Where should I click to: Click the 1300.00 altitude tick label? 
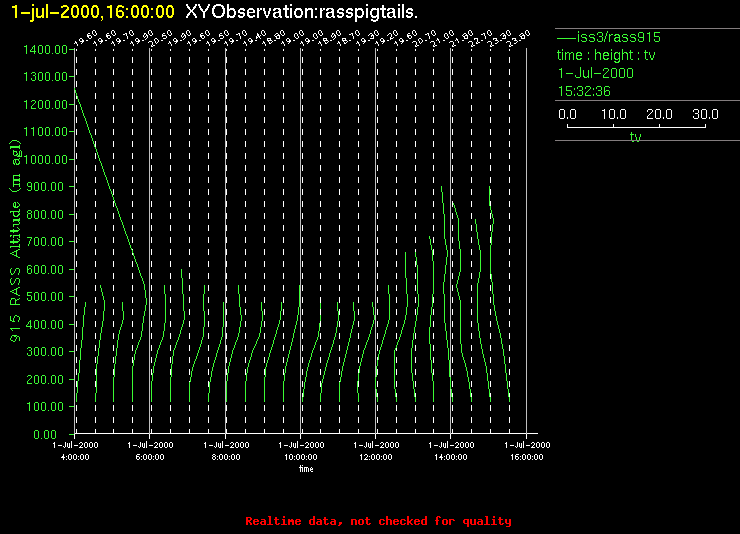pyautogui.click(x=45, y=77)
